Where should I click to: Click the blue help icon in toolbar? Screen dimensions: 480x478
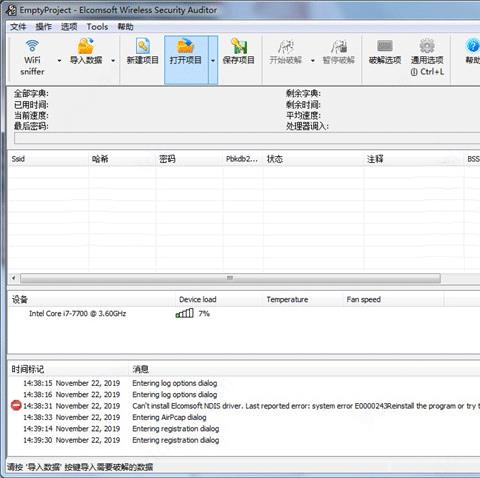pyautogui.click(x=473, y=45)
